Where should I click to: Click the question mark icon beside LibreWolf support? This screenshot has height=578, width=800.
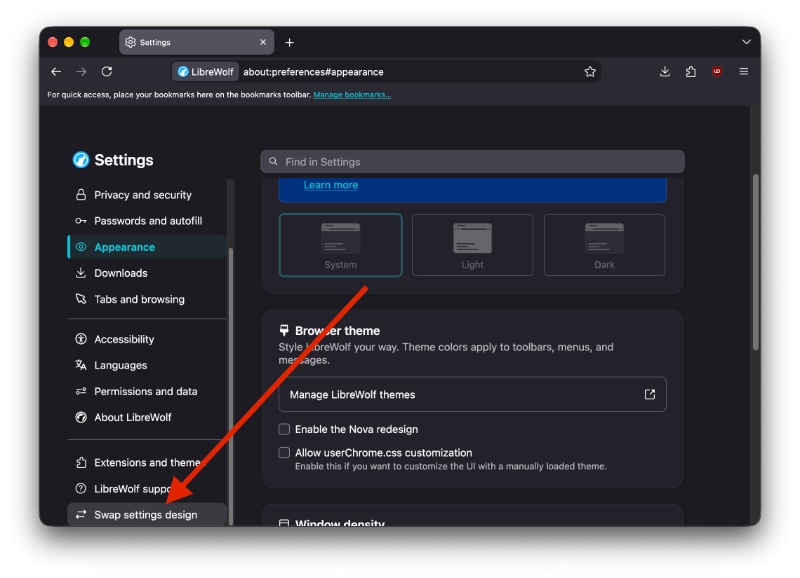(81, 488)
